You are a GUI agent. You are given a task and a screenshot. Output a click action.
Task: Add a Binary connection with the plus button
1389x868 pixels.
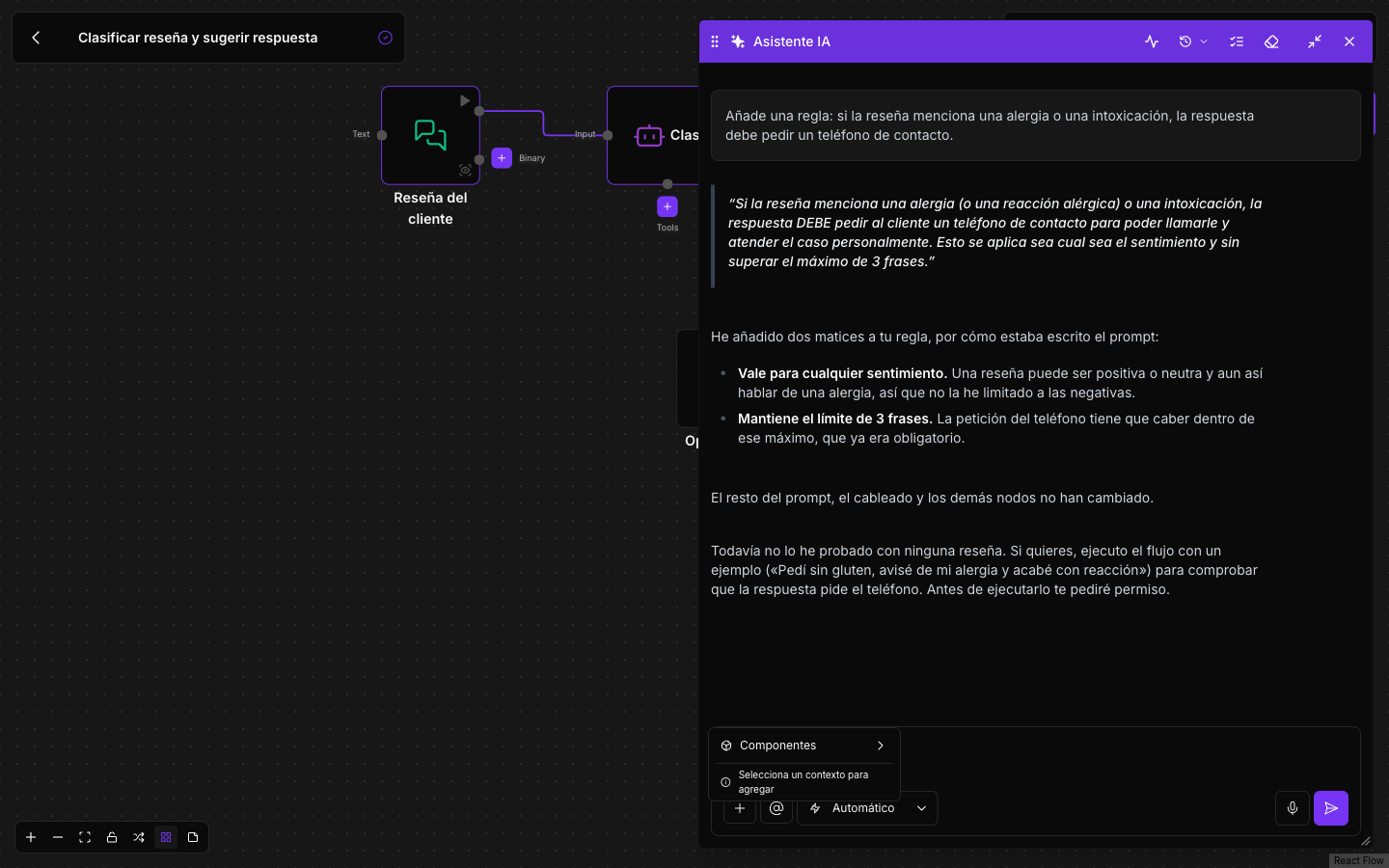[x=502, y=158]
